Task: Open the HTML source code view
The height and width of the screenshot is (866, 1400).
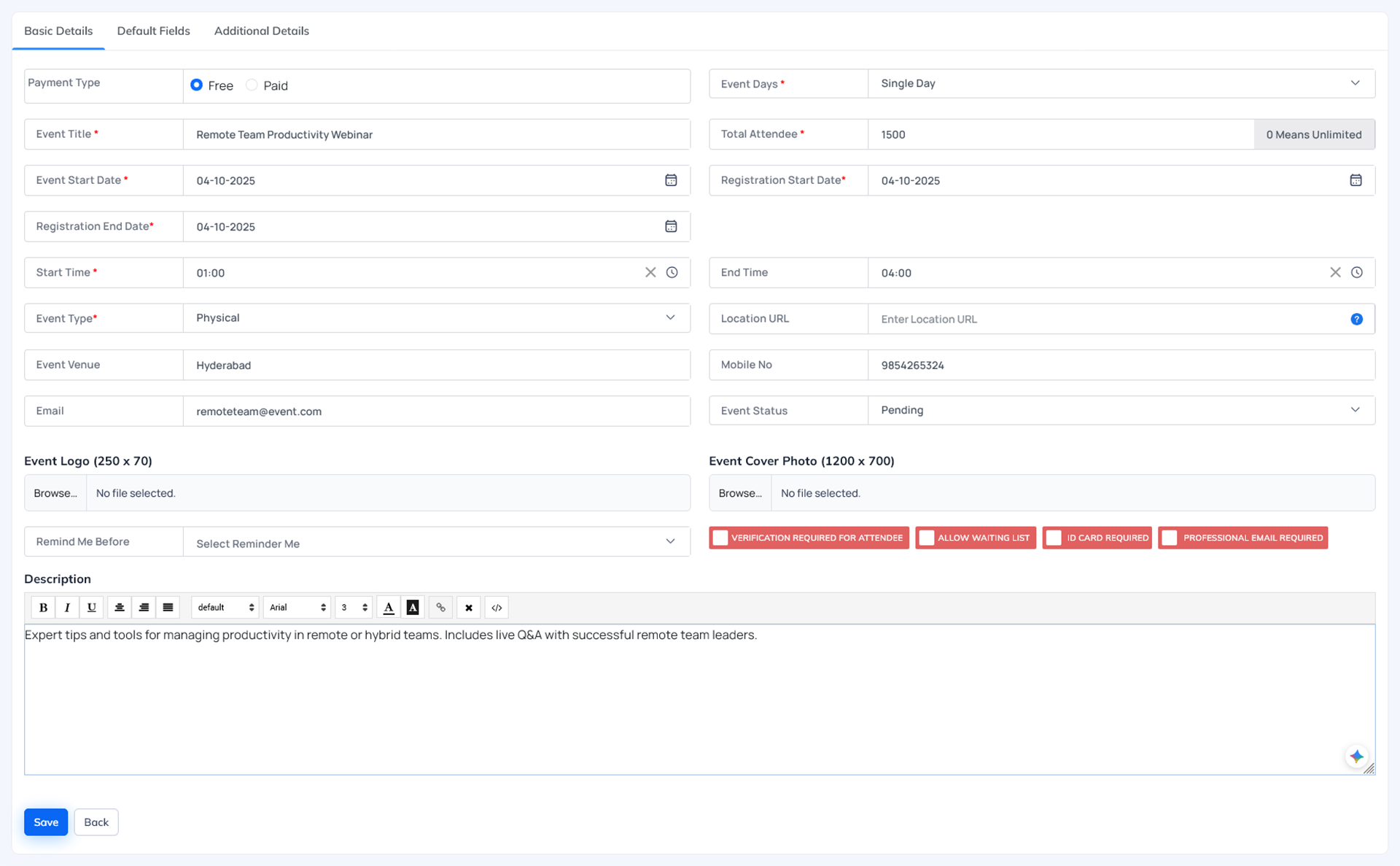Action: point(497,607)
